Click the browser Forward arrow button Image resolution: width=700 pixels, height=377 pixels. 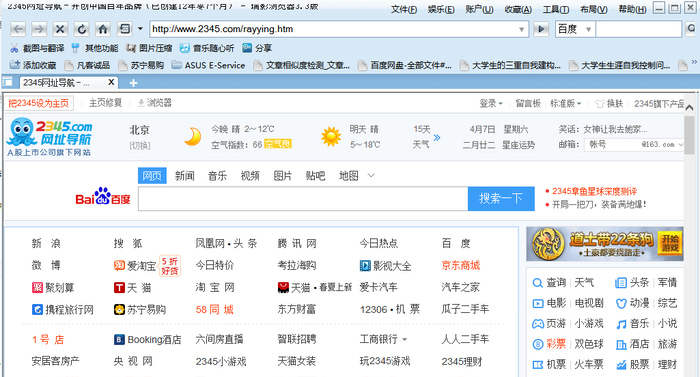(39, 29)
